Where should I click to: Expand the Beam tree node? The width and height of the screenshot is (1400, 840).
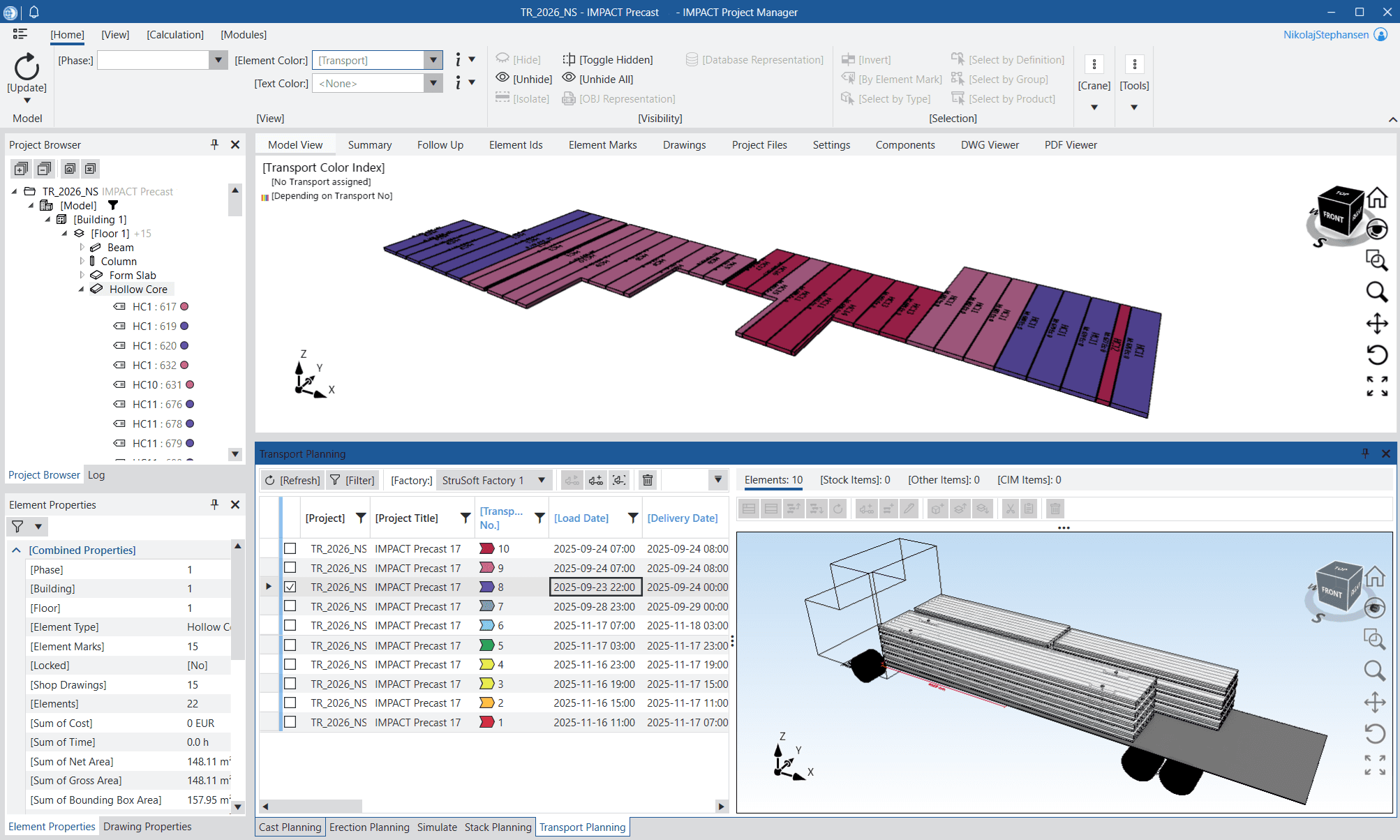[x=82, y=247]
